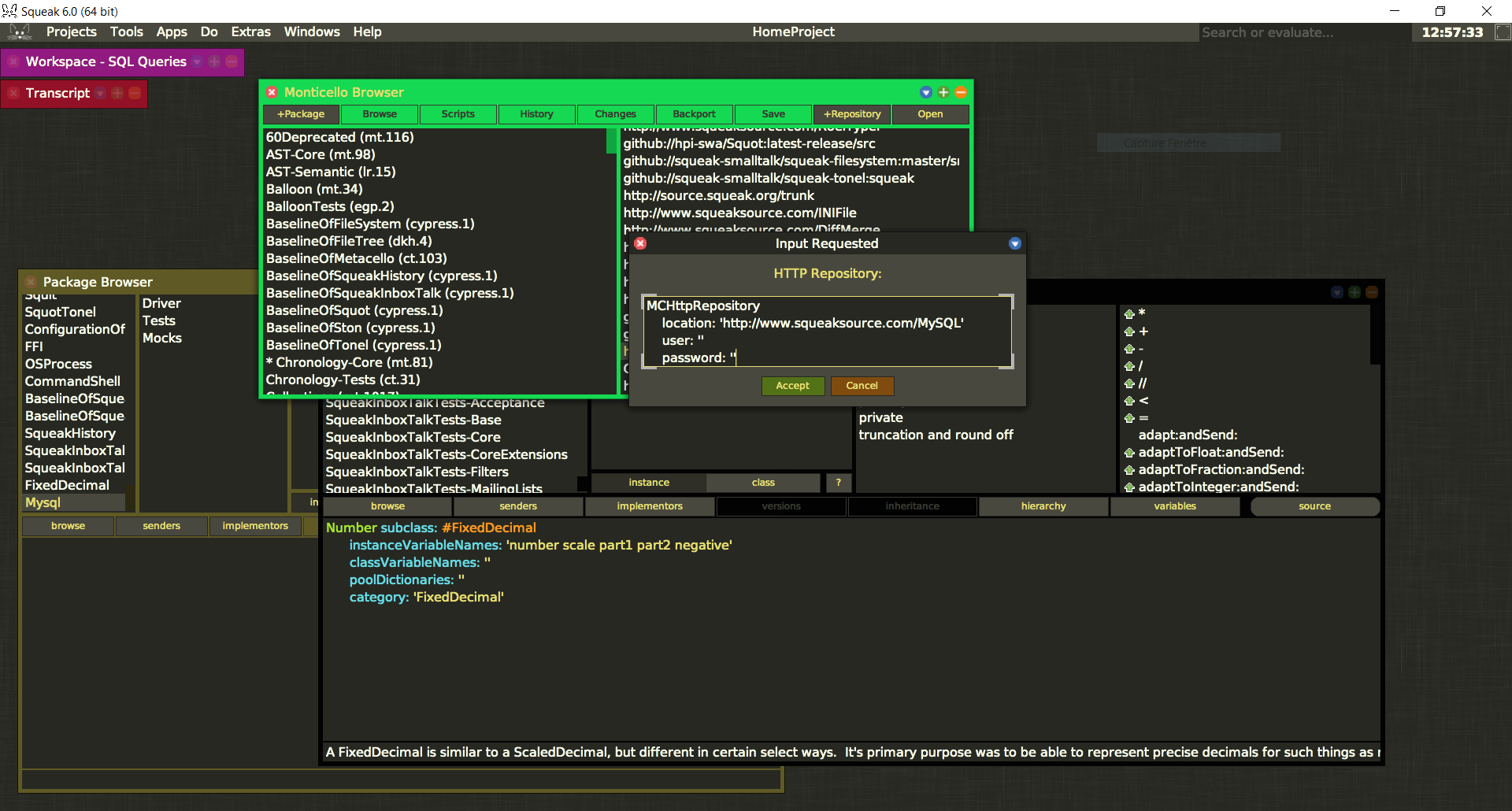Click the hierarchy button in class browser
The width and height of the screenshot is (1512, 811).
(1043, 506)
